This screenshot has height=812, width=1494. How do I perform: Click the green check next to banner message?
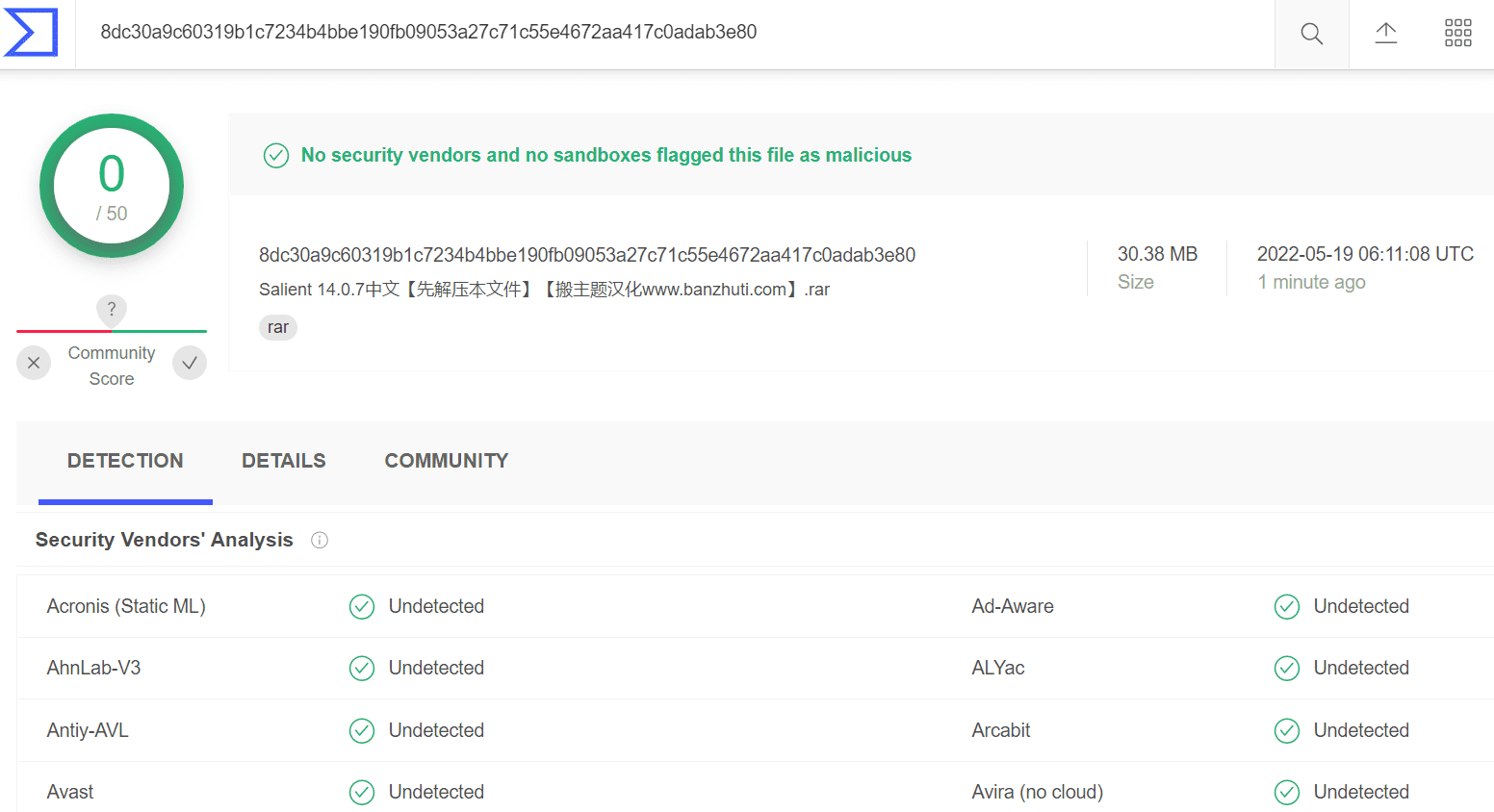[x=276, y=156]
